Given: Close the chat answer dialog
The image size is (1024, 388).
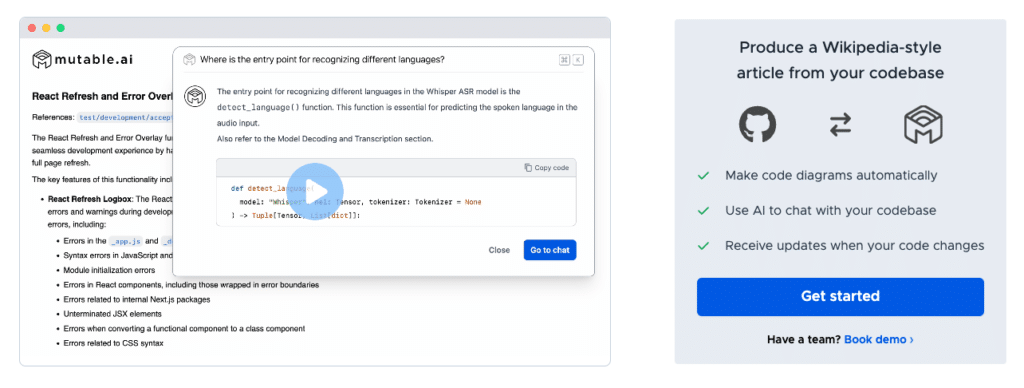Looking at the screenshot, I should coord(499,250).
